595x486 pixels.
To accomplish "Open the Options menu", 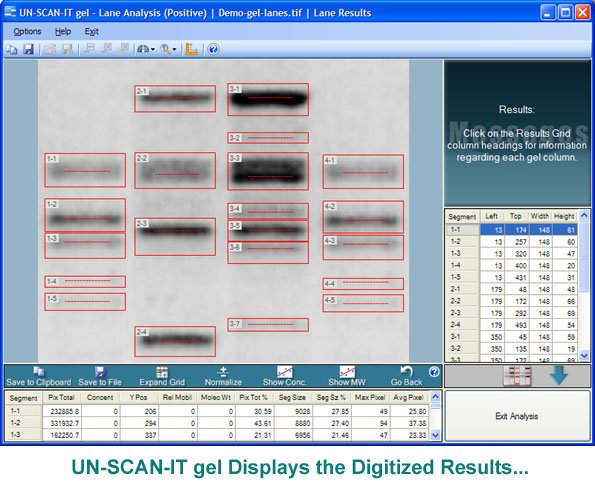I will point(27,31).
